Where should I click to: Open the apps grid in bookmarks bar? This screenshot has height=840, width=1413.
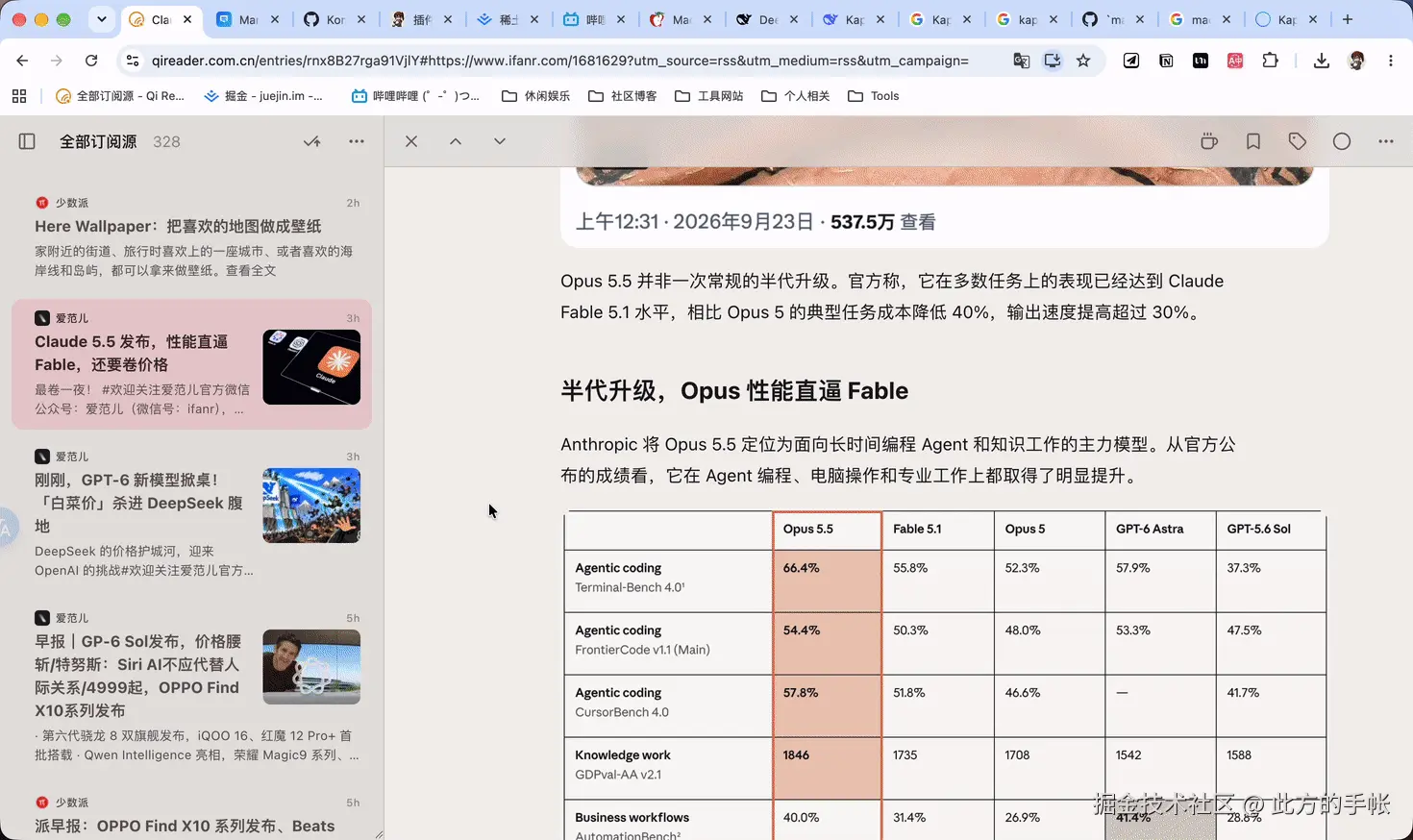[x=19, y=96]
